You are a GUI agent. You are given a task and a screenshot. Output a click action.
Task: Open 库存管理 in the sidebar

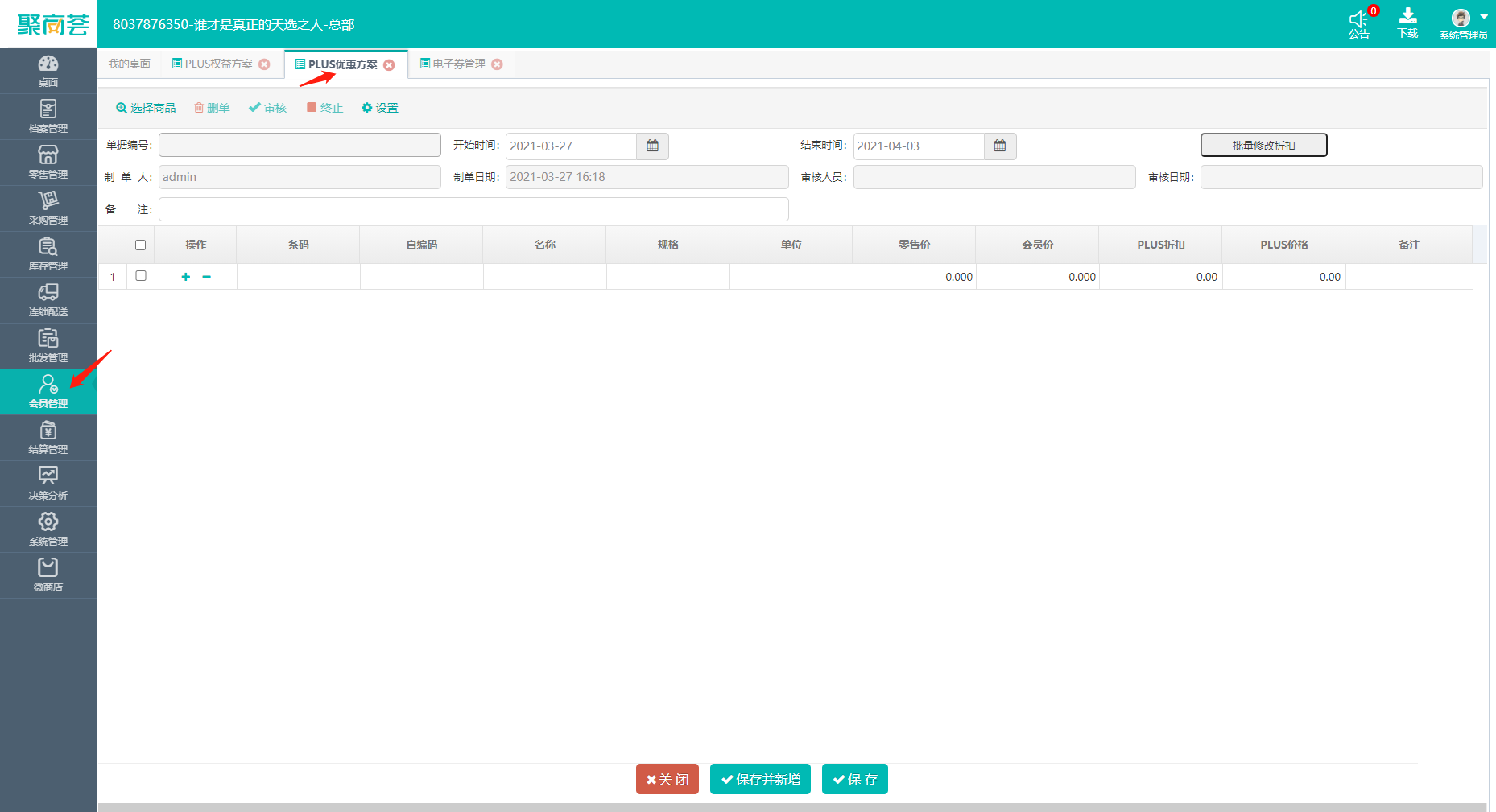click(x=48, y=254)
